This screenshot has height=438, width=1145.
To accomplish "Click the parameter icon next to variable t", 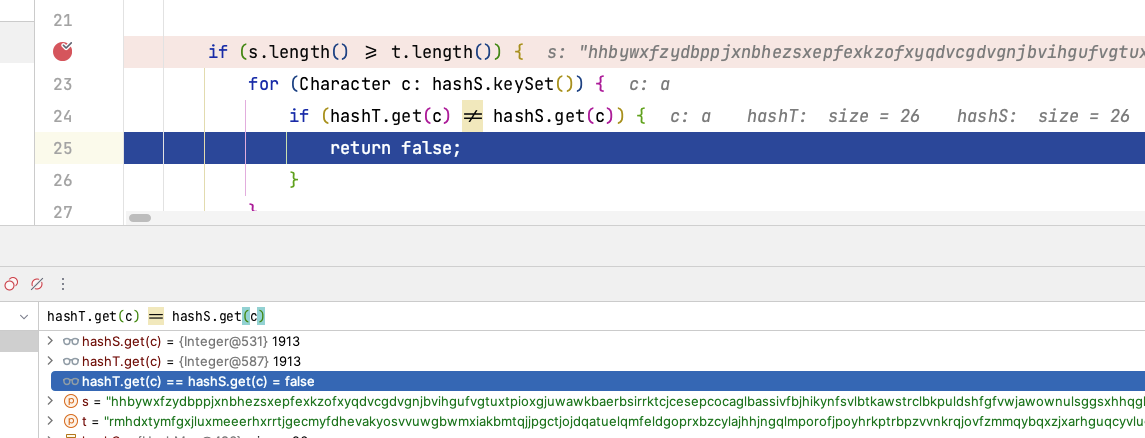I will [71, 421].
